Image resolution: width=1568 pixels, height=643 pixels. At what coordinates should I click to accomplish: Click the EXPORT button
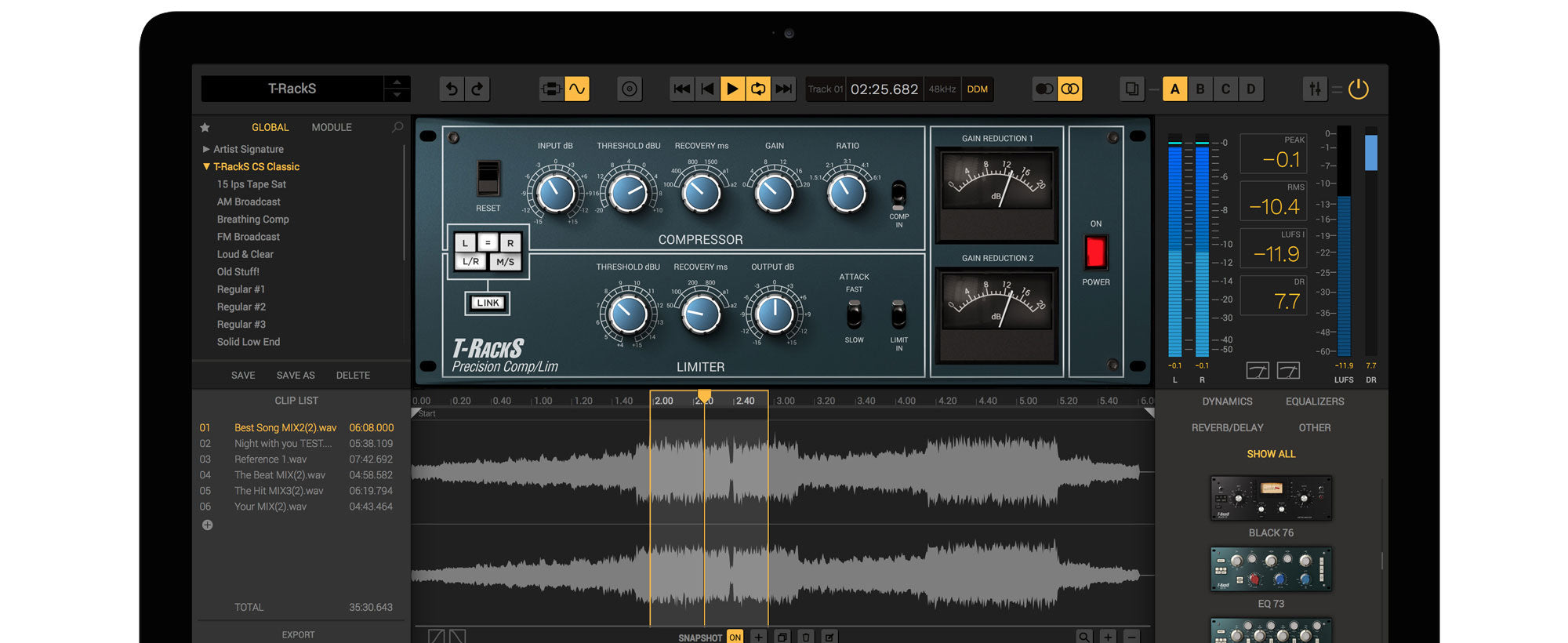pyautogui.click(x=298, y=634)
